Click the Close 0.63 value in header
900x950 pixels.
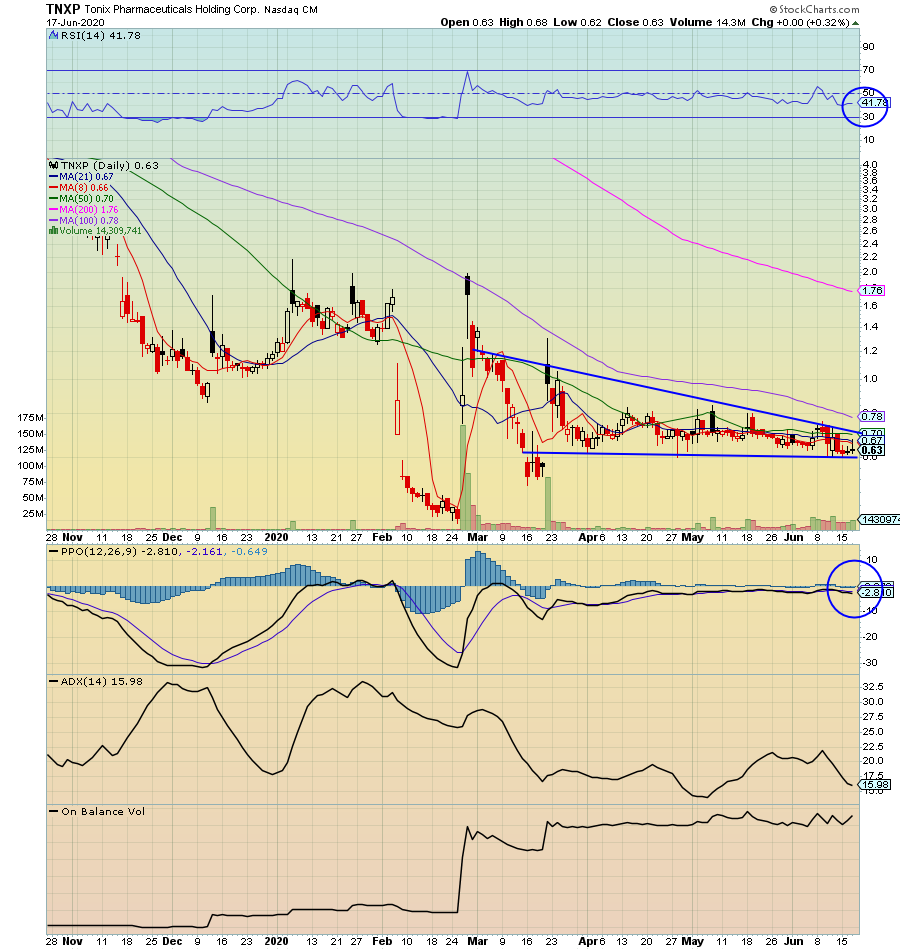[x=635, y=22]
